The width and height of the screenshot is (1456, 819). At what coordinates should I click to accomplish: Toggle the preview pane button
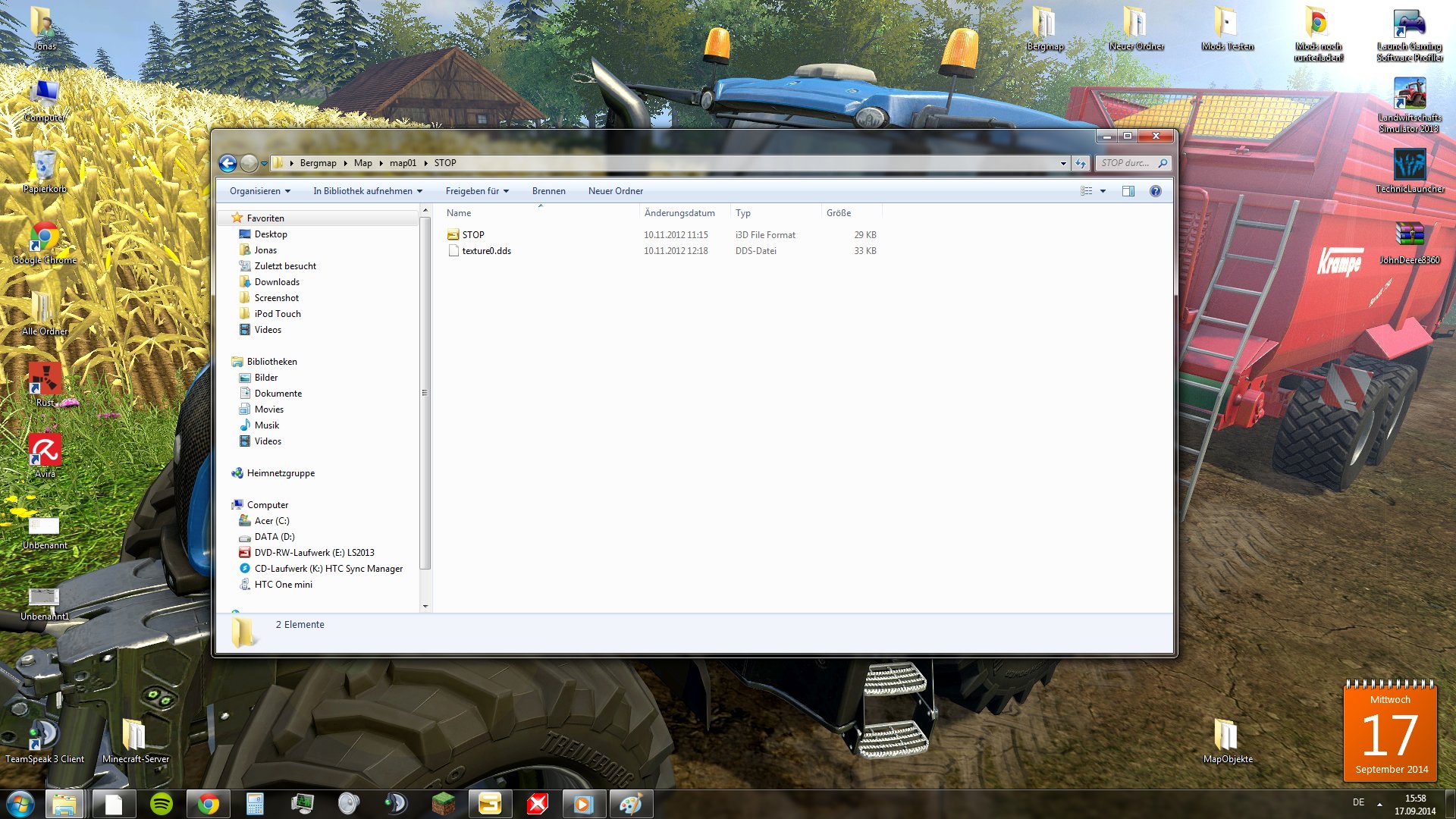tap(1128, 191)
